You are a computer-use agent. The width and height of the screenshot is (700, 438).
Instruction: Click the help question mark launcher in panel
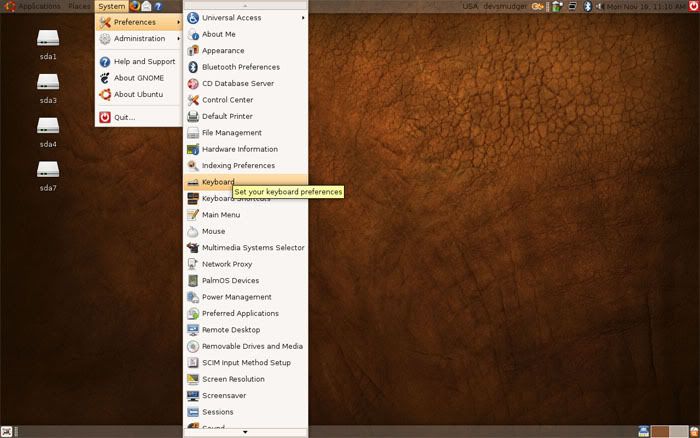[158, 6]
